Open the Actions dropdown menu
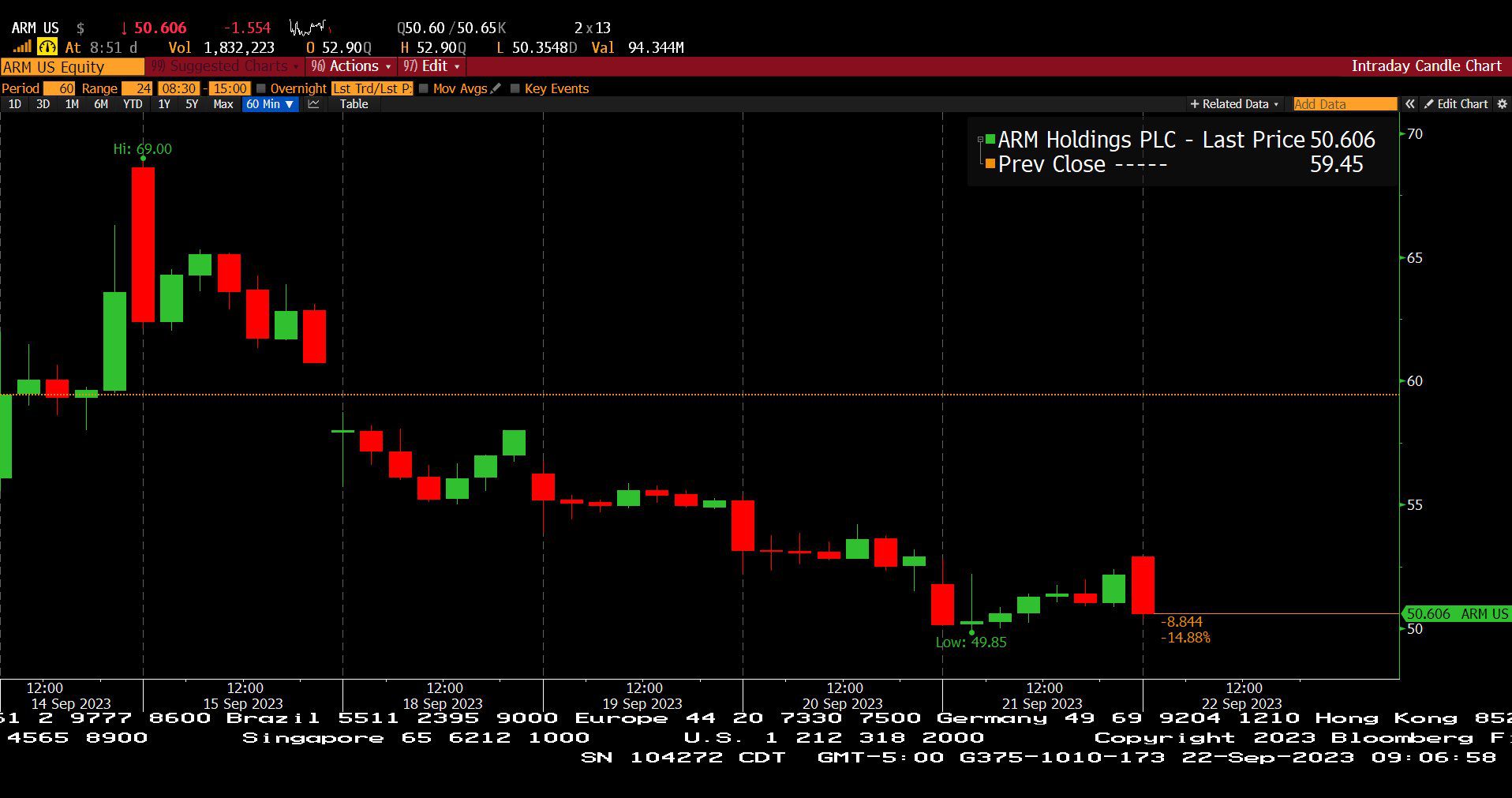The image size is (1512, 798). pos(351,66)
